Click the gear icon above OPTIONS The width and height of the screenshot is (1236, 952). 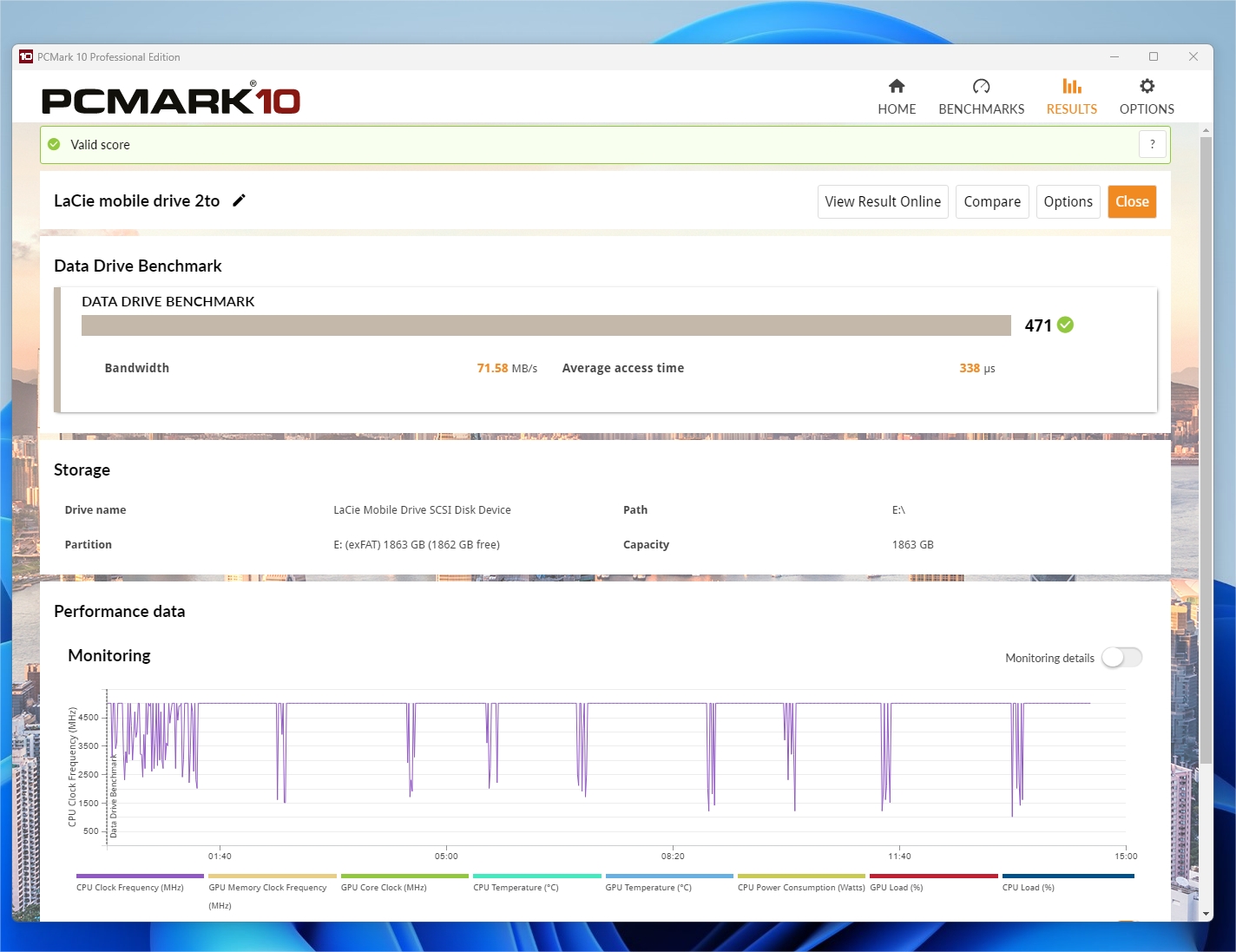click(x=1147, y=86)
